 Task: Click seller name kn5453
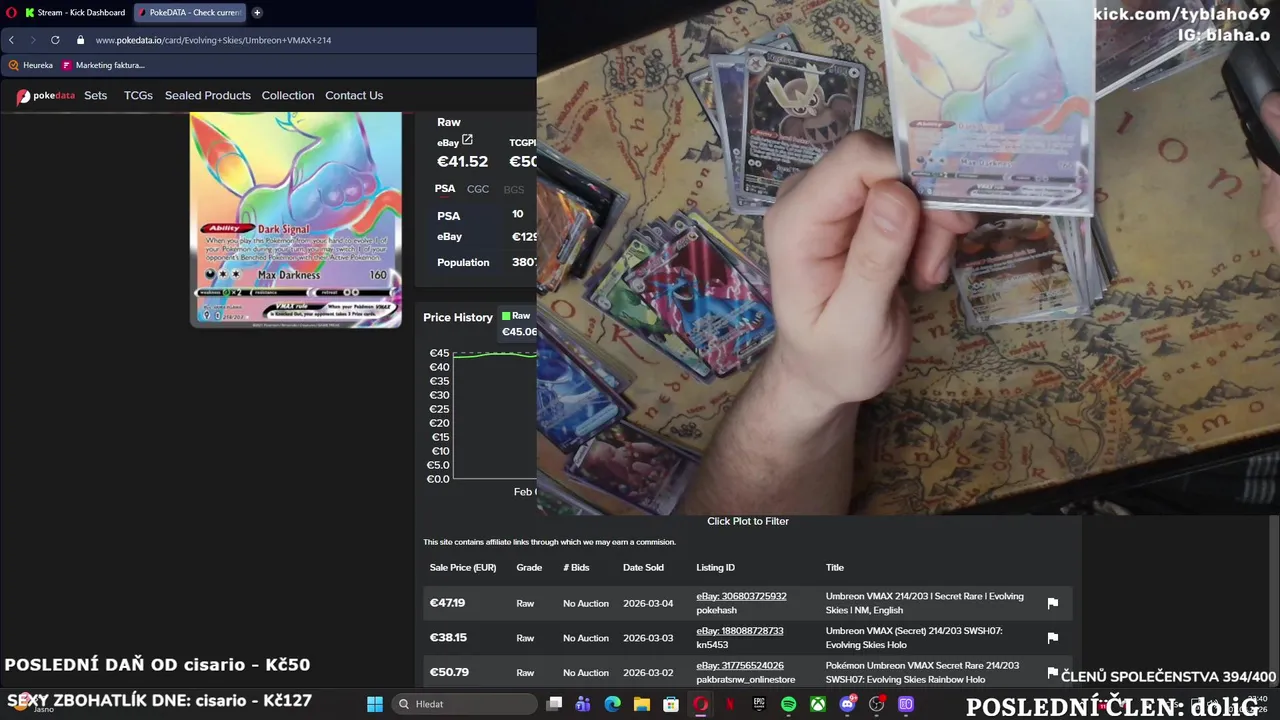pos(712,645)
